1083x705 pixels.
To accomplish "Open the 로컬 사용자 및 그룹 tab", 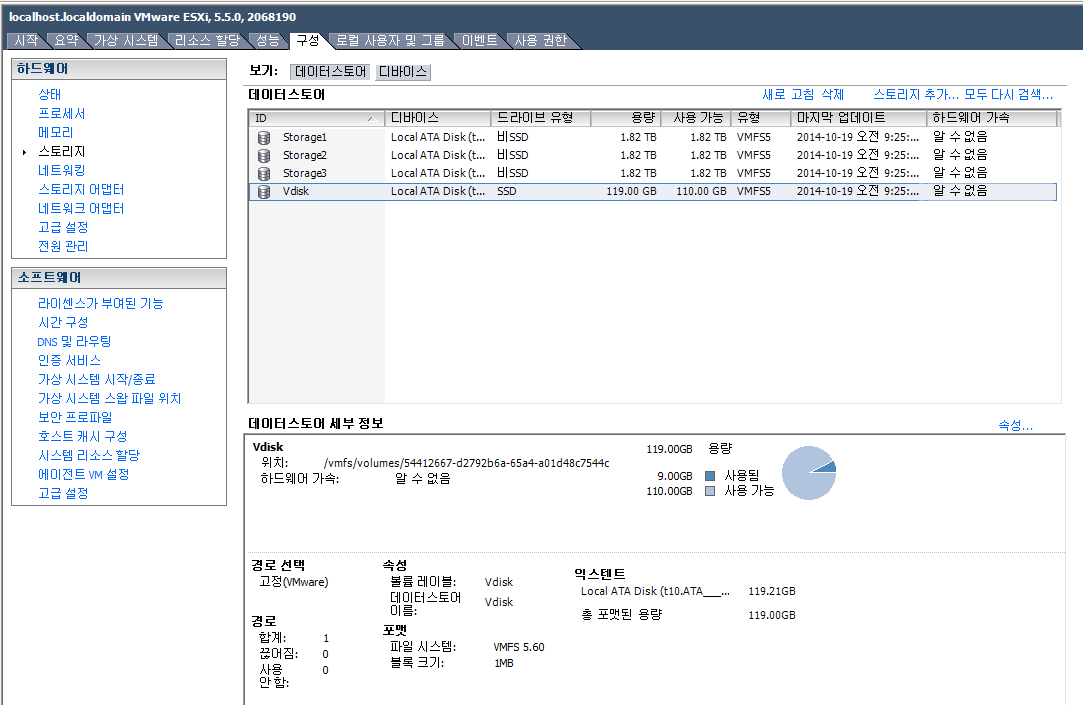I will point(390,41).
